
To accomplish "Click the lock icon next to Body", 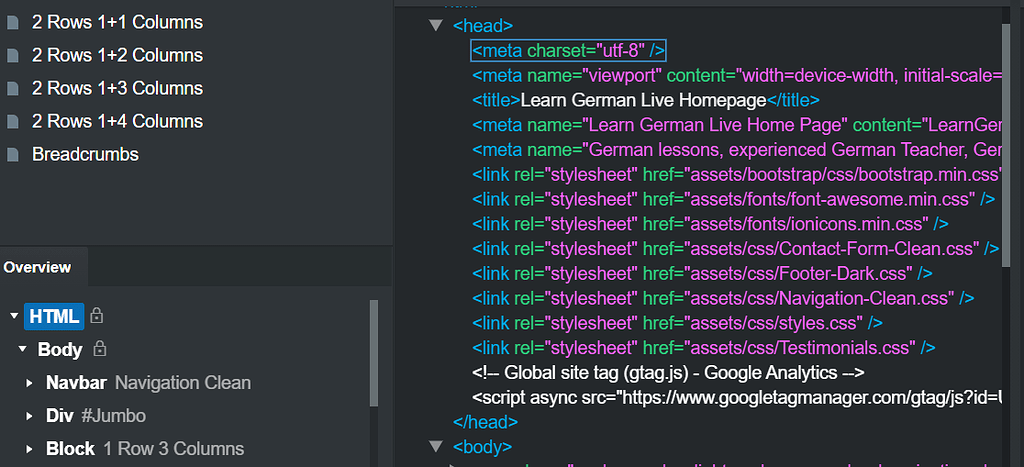I will [100, 349].
